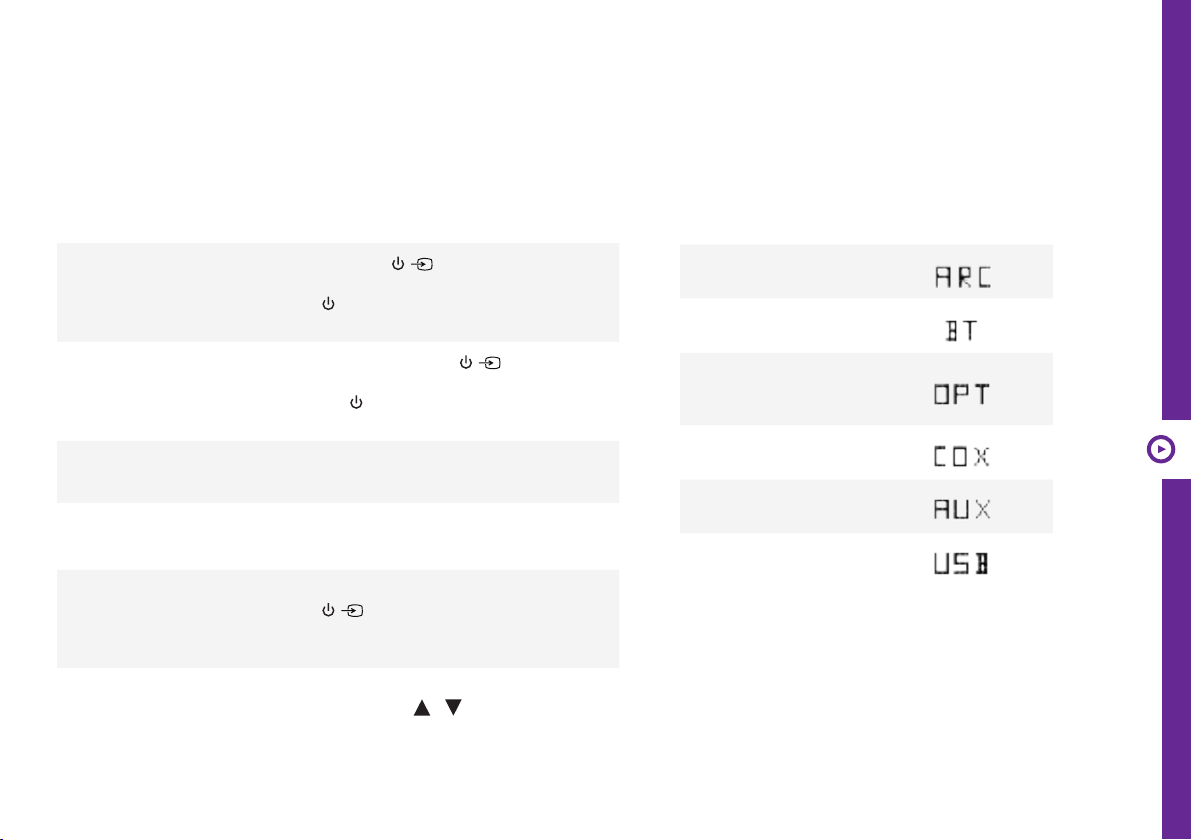This screenshot has height=840, width=1192.
Task: Select the COX display label
Action: (x=962, y=456)
